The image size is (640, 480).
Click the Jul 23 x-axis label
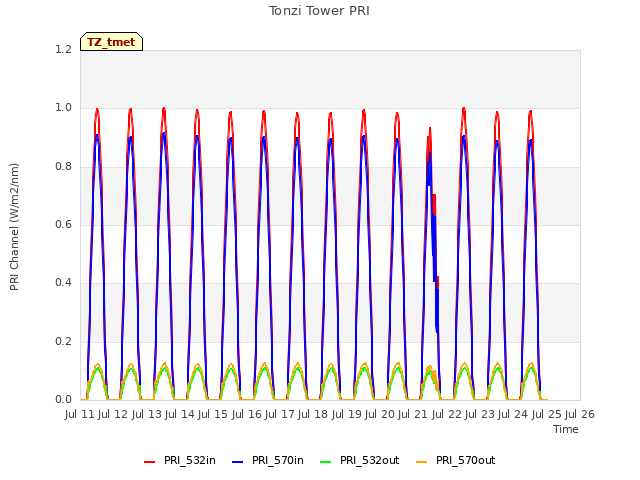[x=480, y=414]
